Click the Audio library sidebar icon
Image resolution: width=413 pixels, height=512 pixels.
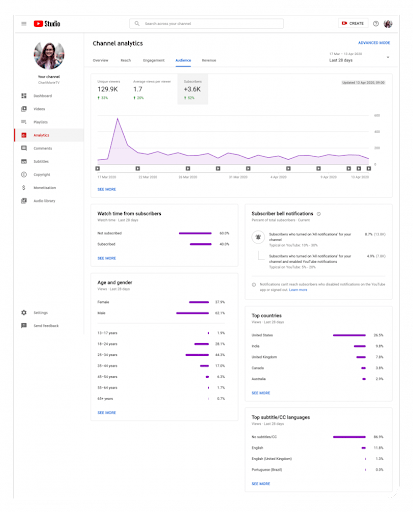pyautogui.click(x=24, y=201)
